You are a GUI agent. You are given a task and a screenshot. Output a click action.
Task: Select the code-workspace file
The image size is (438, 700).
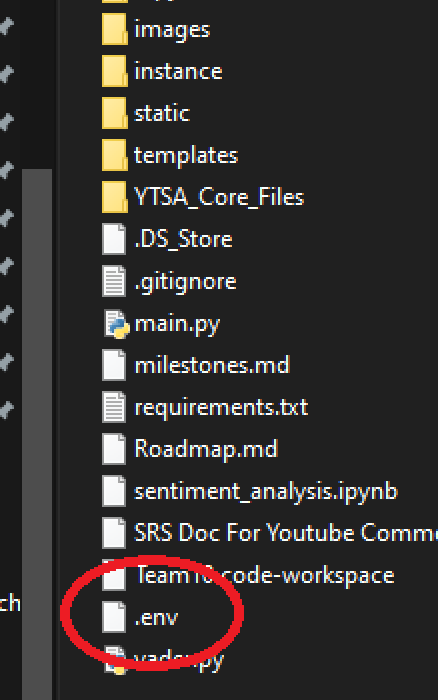(265, 575)
